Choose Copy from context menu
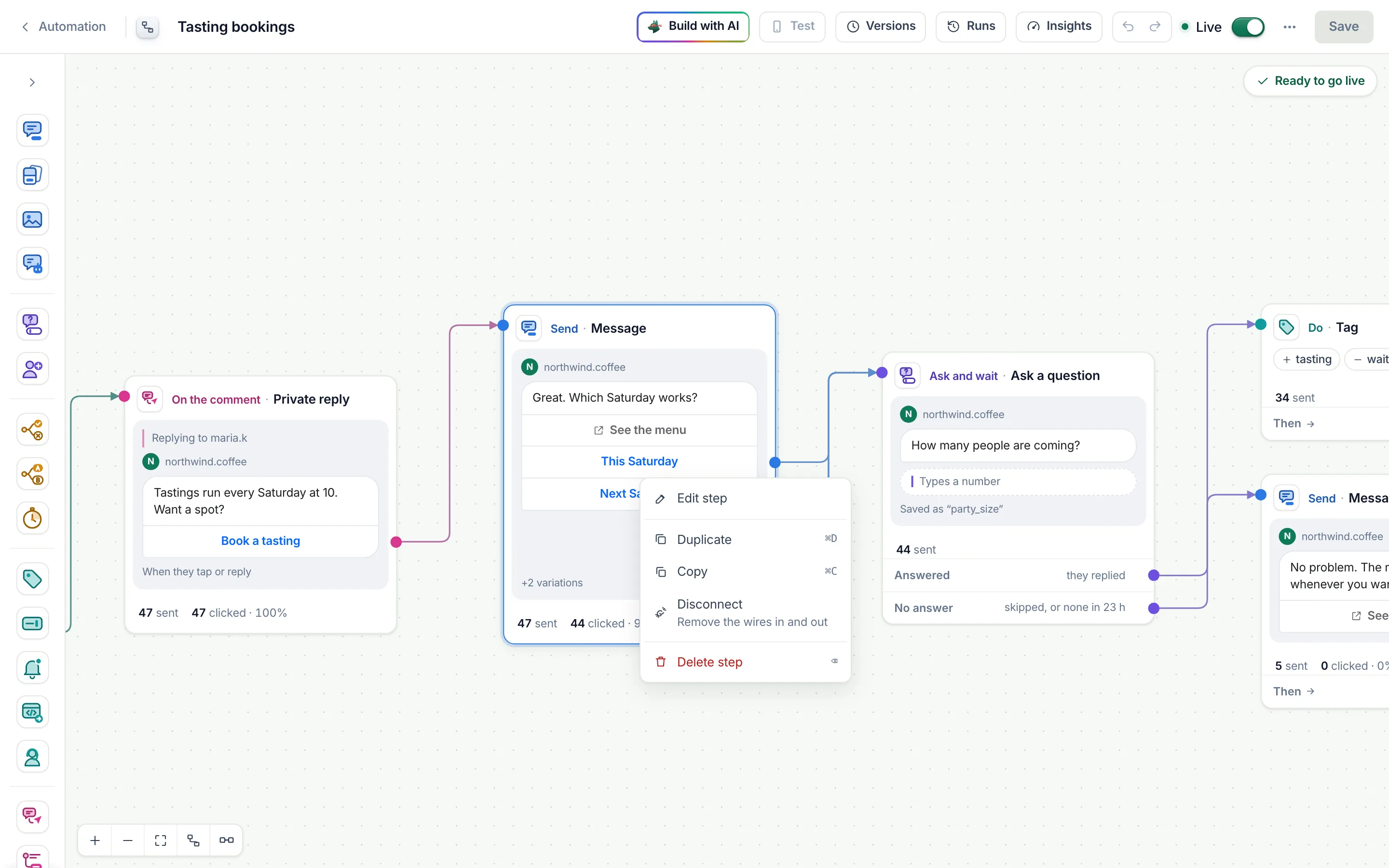The image size is (1389, 868). click(x=745, y=571)
